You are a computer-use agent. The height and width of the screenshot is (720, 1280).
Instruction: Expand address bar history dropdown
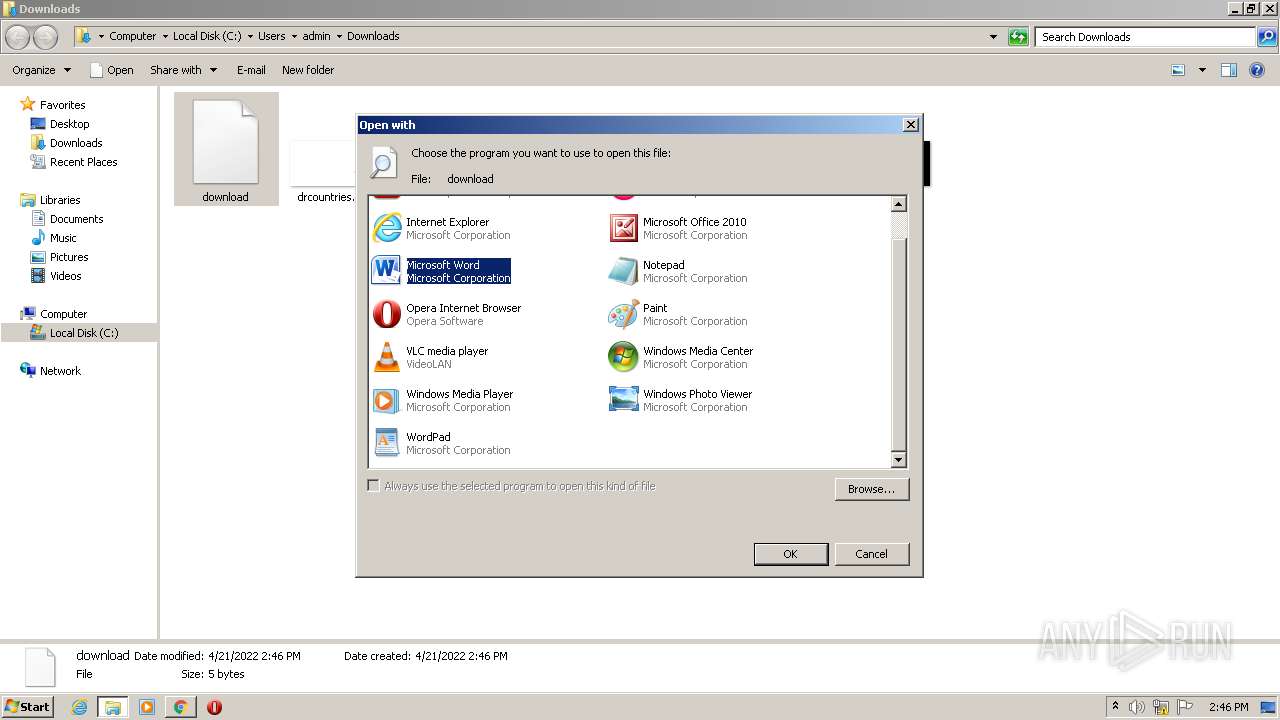[993, 37]
